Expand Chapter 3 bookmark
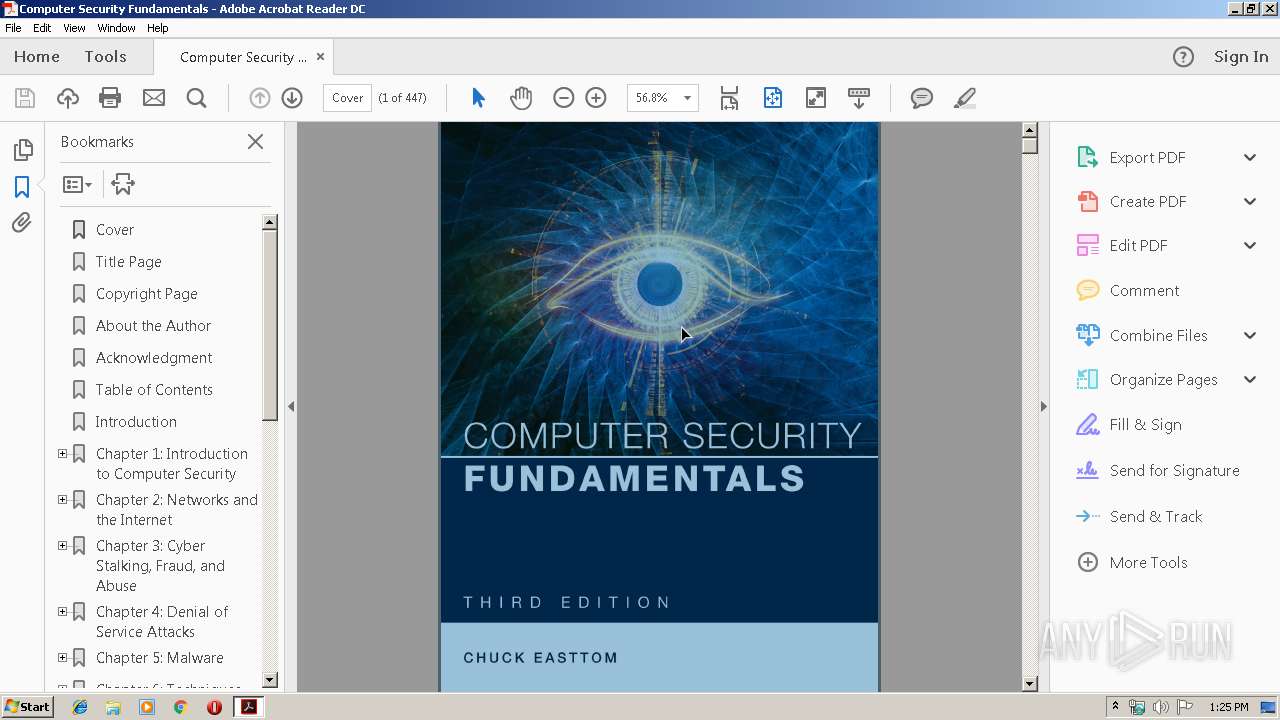Image resolution: width=1280 pixels, height=720 pixels. click(x=62, y=546)
